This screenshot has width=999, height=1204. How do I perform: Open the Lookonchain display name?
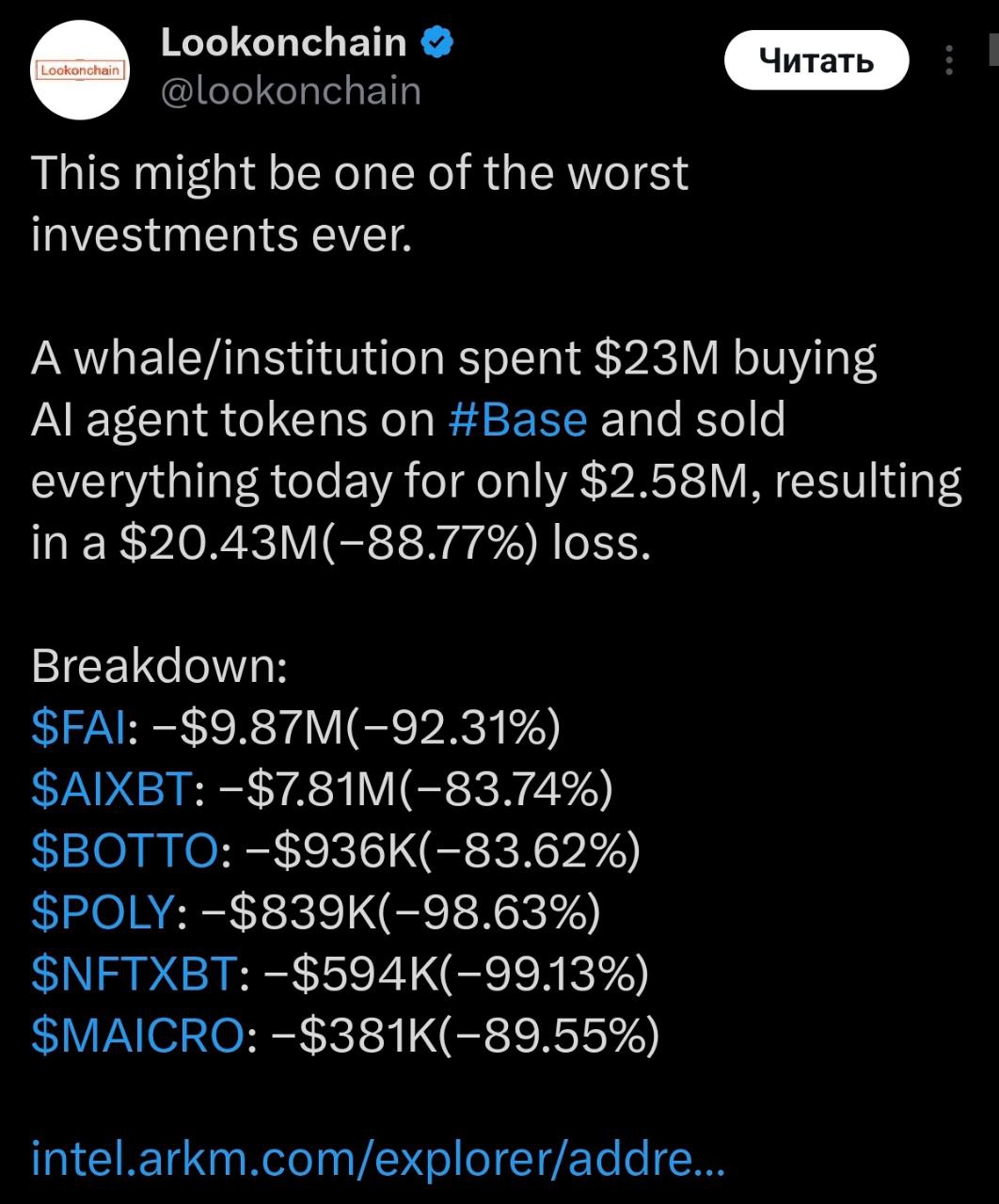coord(283,43)
